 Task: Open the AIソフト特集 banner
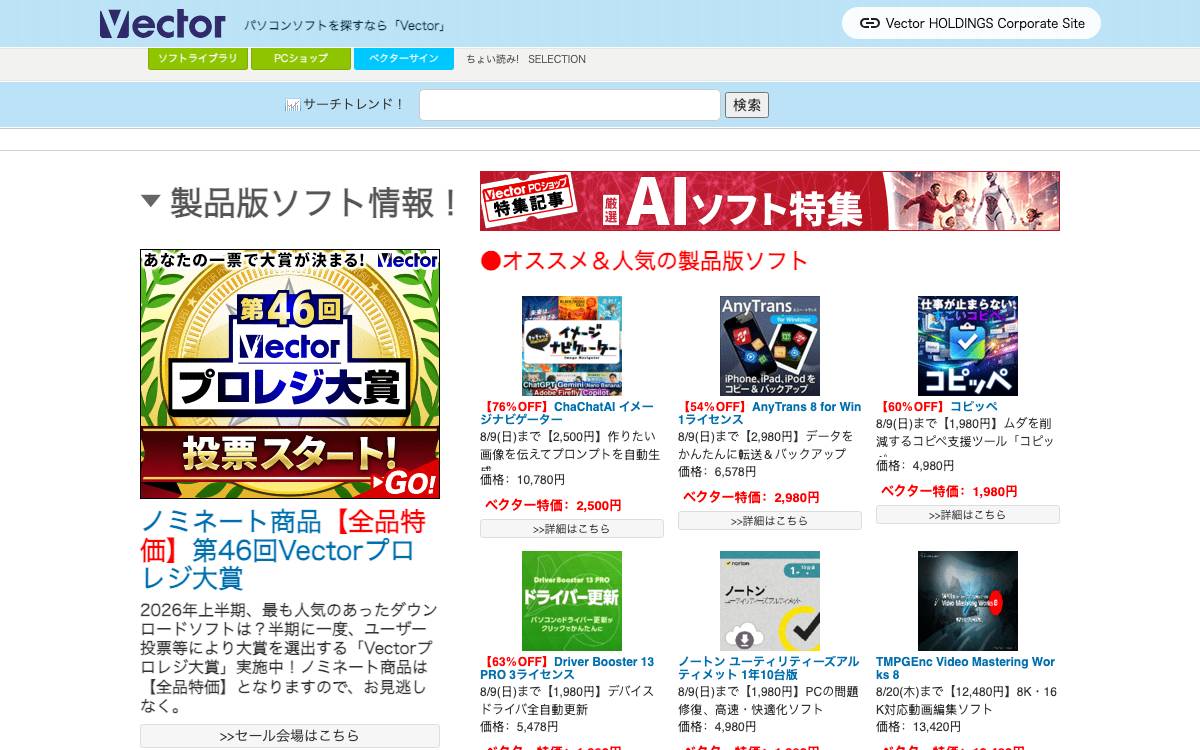coord(770,201)
